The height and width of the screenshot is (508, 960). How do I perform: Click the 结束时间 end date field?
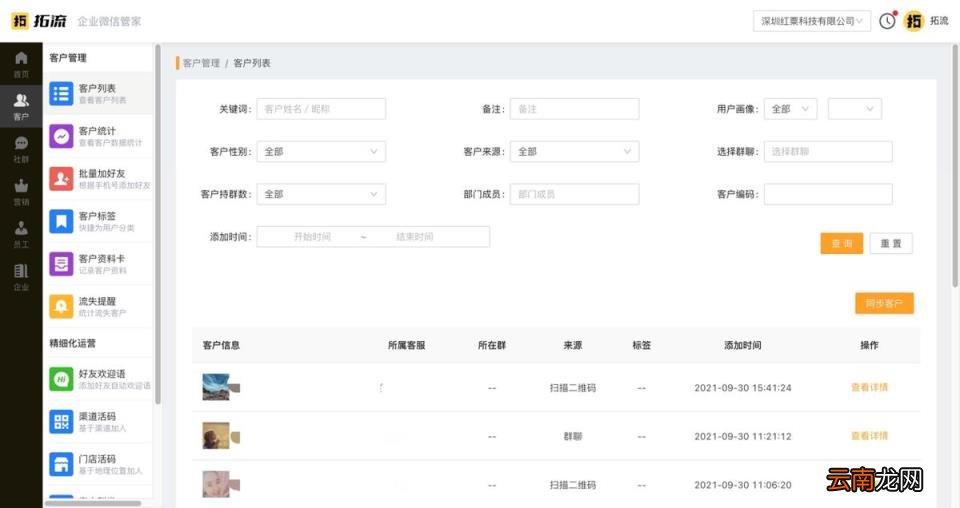click(414, 237)
